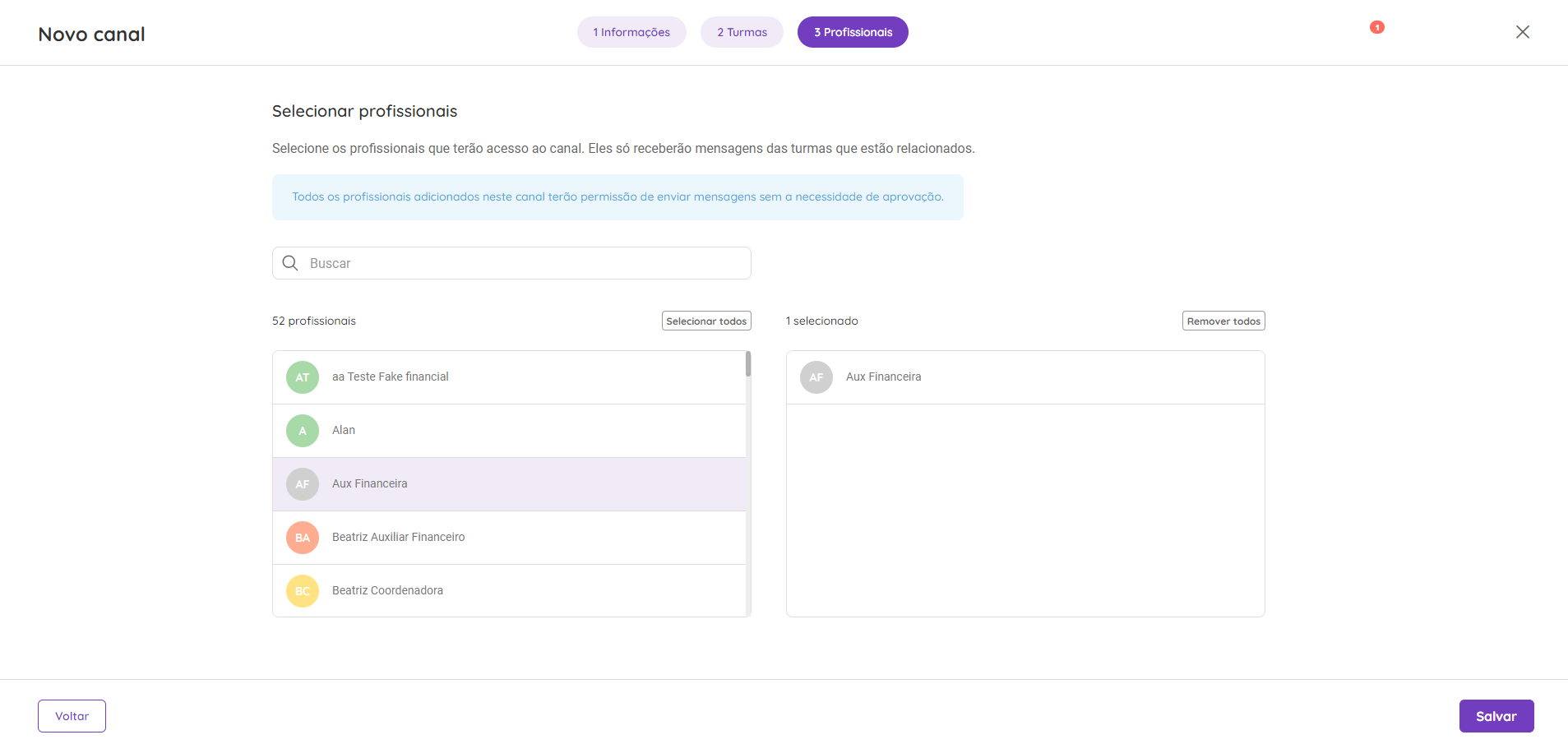Viewport: 1568px width, 744px height.
Task: Click the Selecionar todos button
Action: 706,321
